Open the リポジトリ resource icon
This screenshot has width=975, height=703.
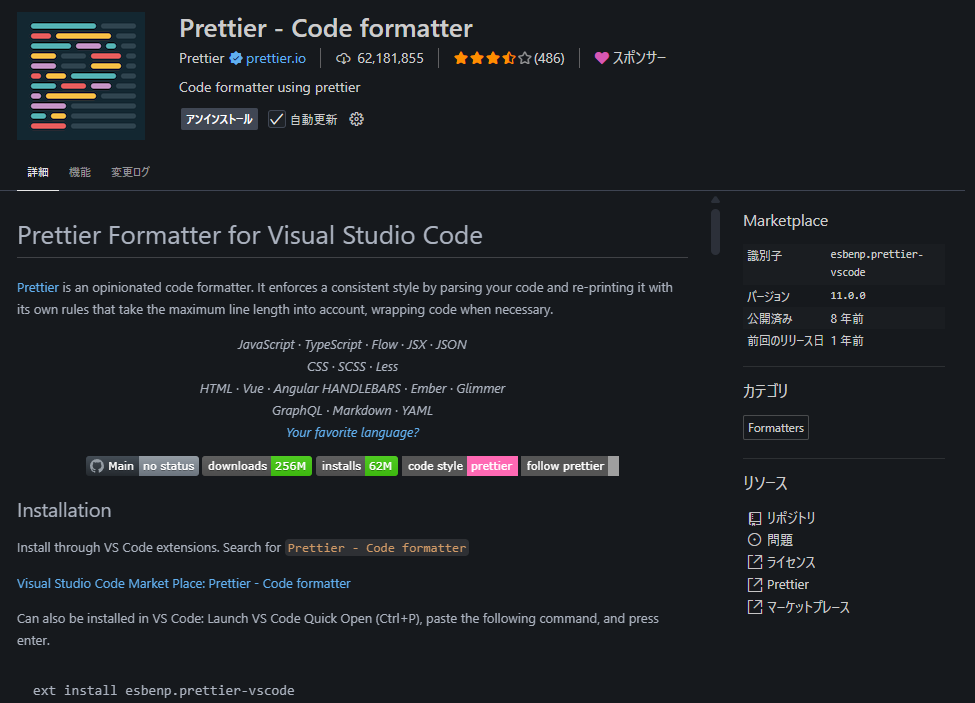coord(754,518)
